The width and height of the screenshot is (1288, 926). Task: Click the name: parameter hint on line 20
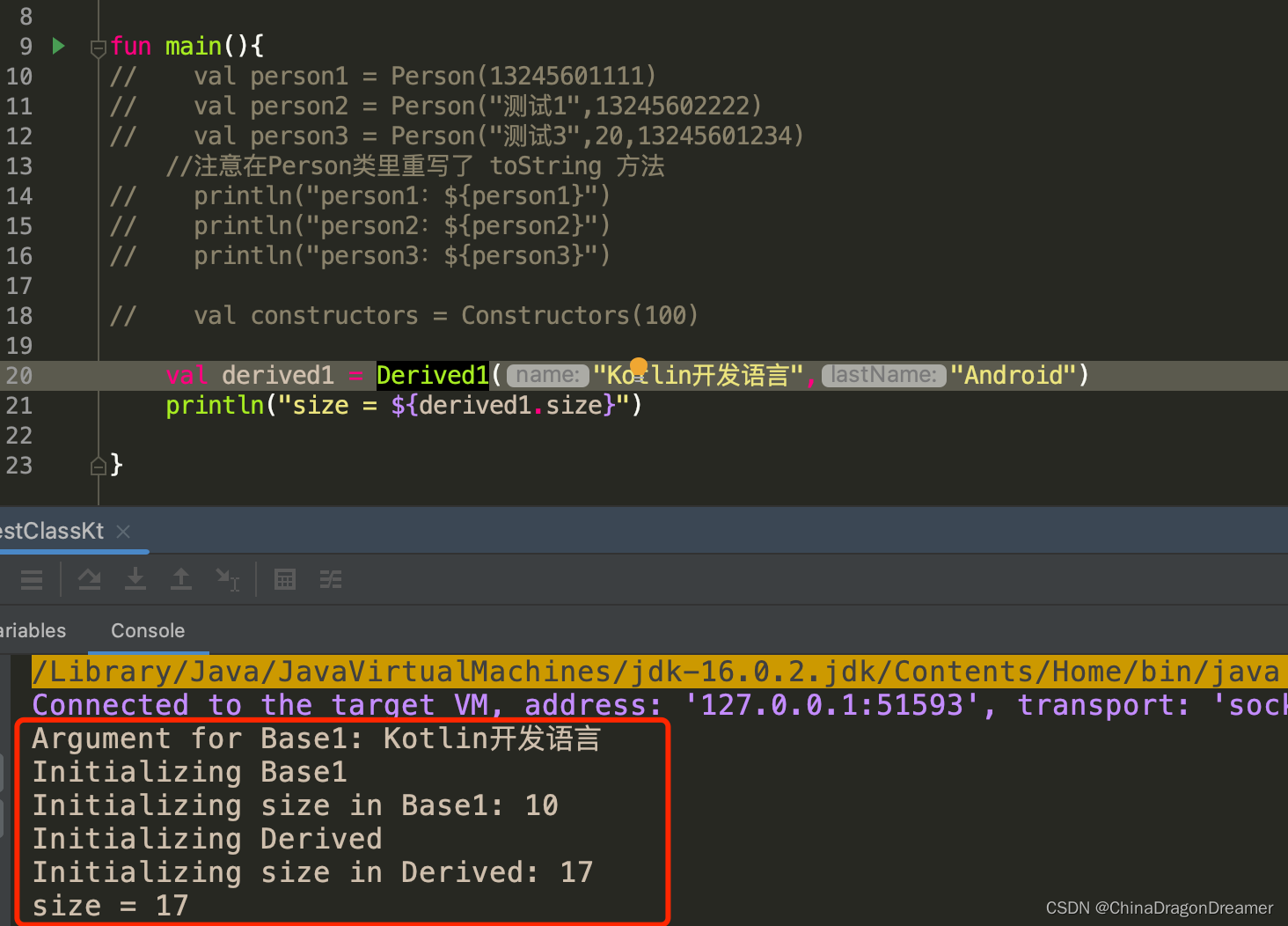(x=548, y=376)
